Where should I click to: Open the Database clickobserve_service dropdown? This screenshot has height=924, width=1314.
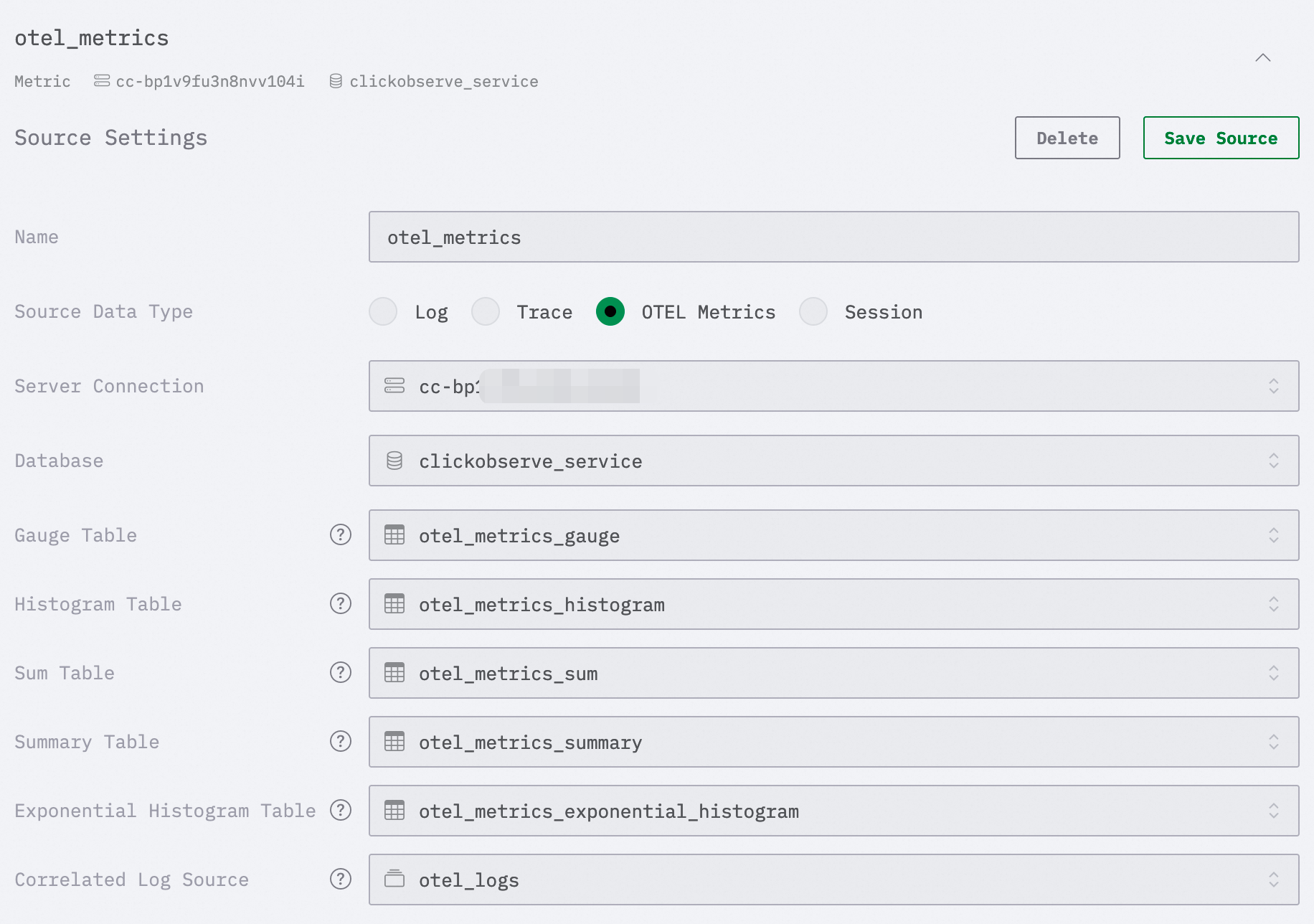click(x=833, y=461)
